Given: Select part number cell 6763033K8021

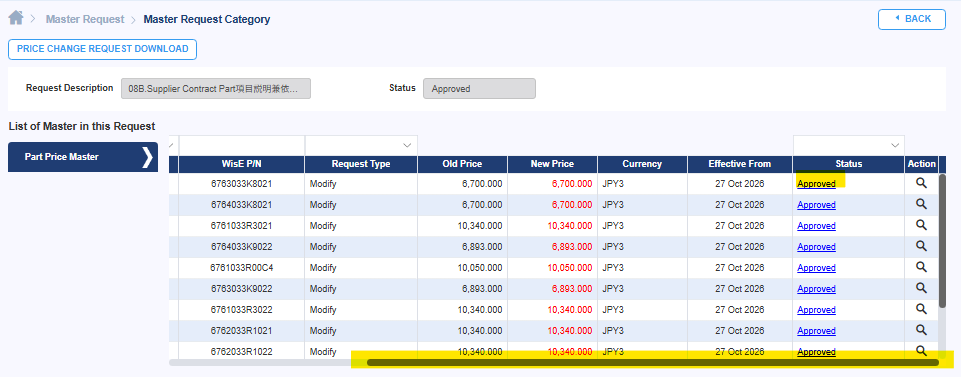Looking at the screenshot, I should tap(241, 184).
